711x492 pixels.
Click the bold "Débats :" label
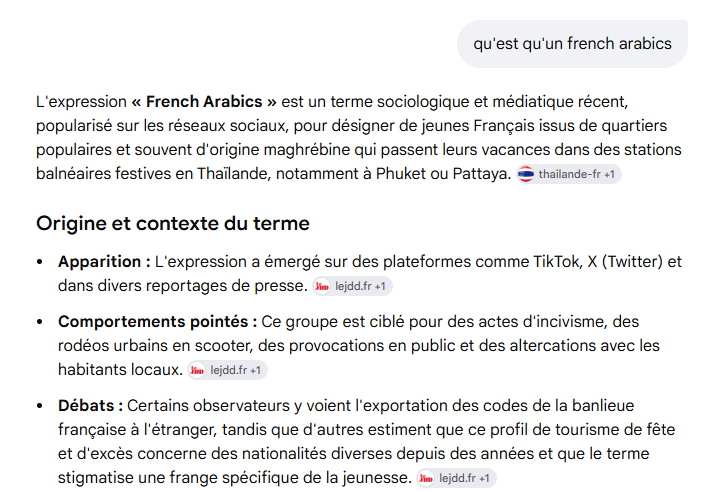click(90, 405)
